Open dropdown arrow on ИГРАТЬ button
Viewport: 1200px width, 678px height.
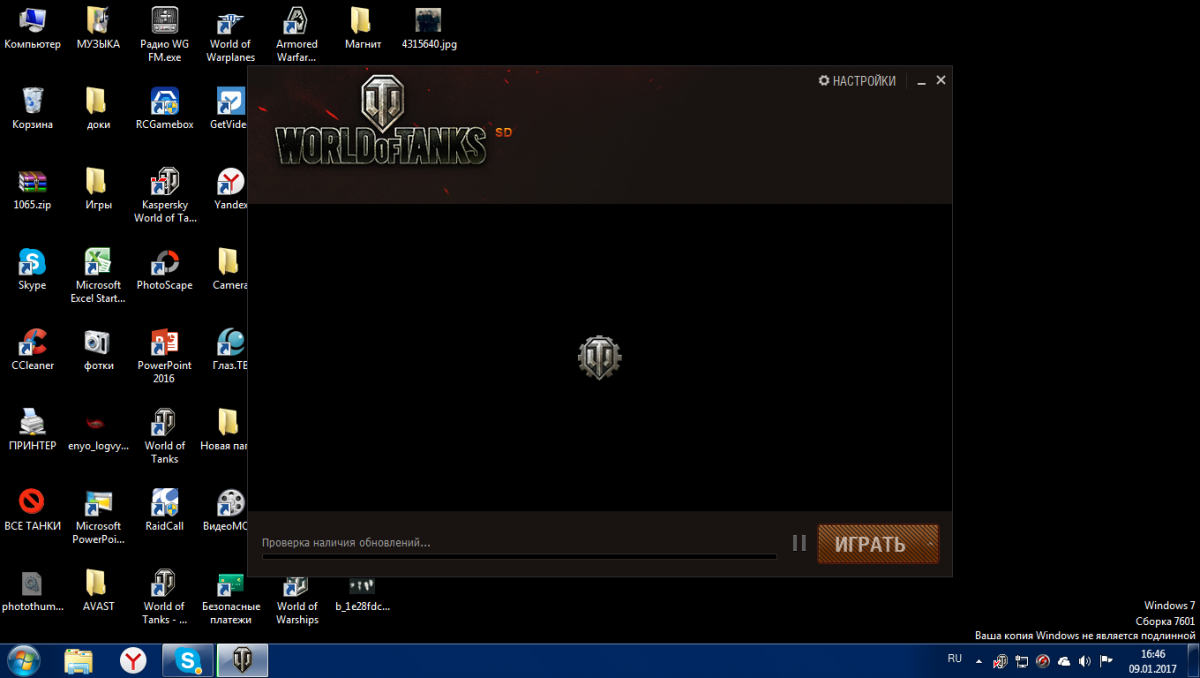[x=931, y=544]
